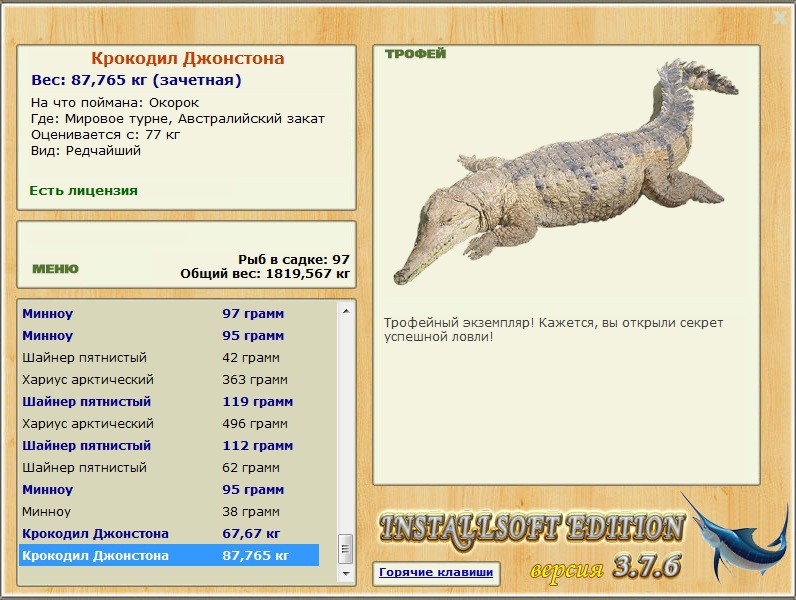The image size is (796, 600).
Task: Click the Трофейный экземпляр description text
Action: pyautogui.click(x=553, y=329)
